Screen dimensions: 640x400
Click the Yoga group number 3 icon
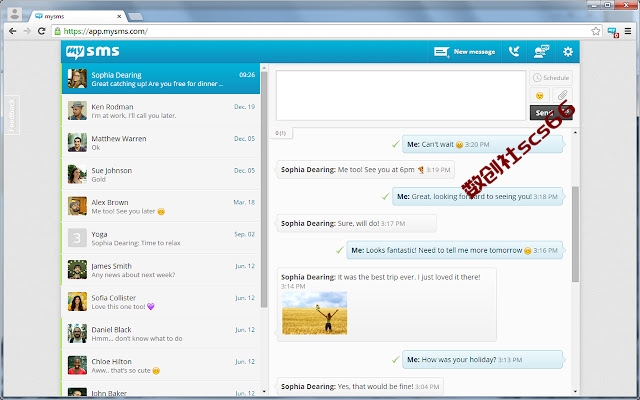click(77, 238)
